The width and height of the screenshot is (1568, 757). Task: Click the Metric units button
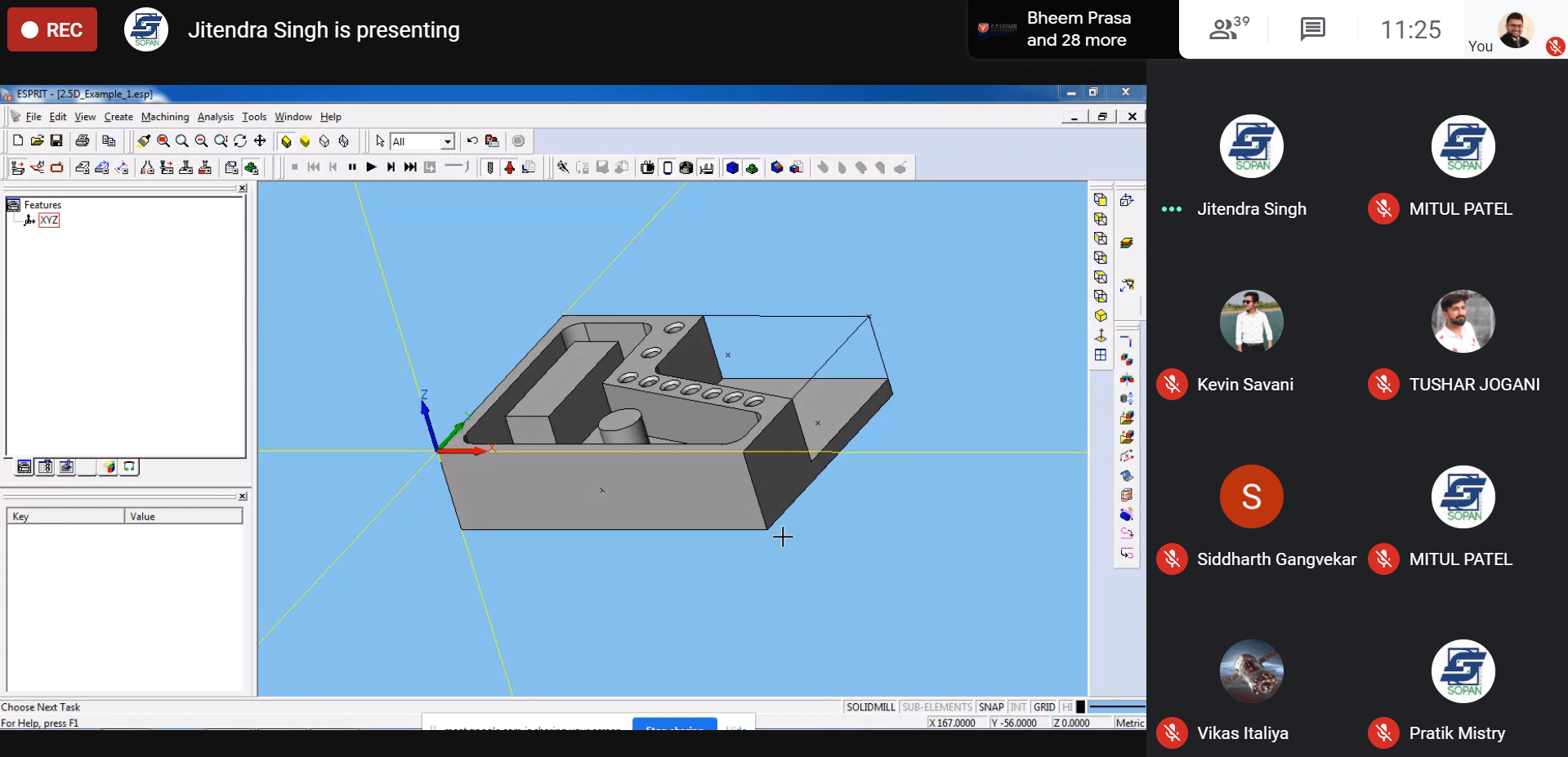point(1129,723)
